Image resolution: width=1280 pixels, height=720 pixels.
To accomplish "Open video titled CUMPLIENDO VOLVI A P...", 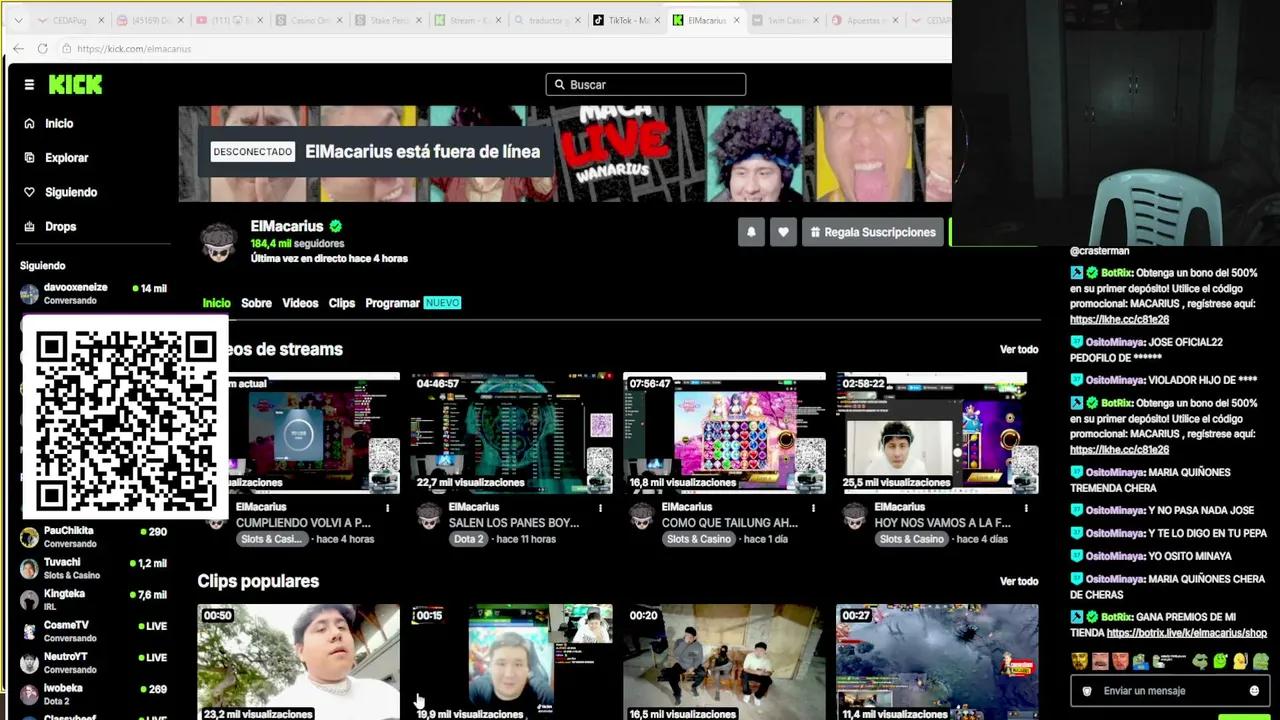I will 303,523.
